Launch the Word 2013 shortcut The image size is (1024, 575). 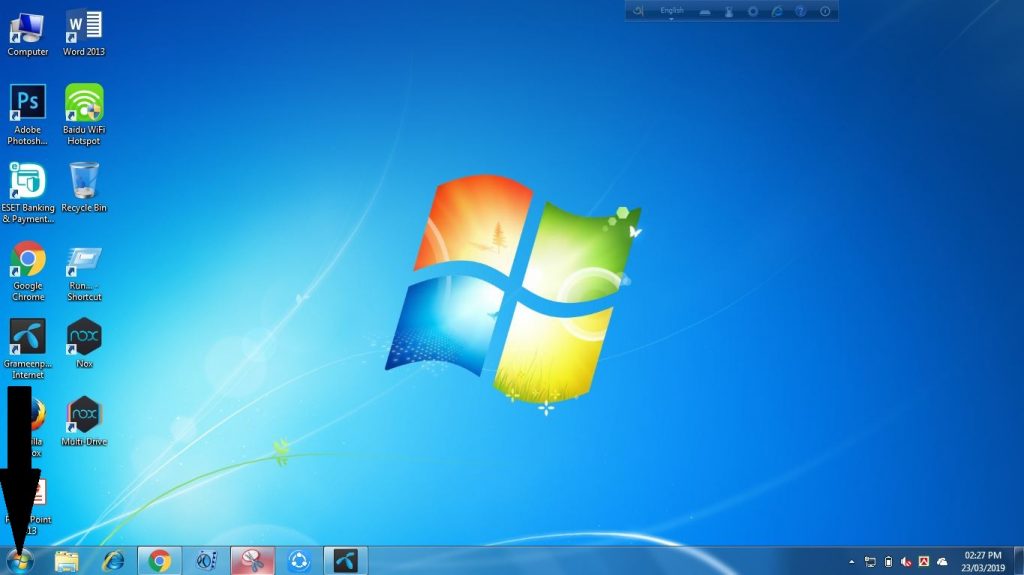(x=84, y=34)
